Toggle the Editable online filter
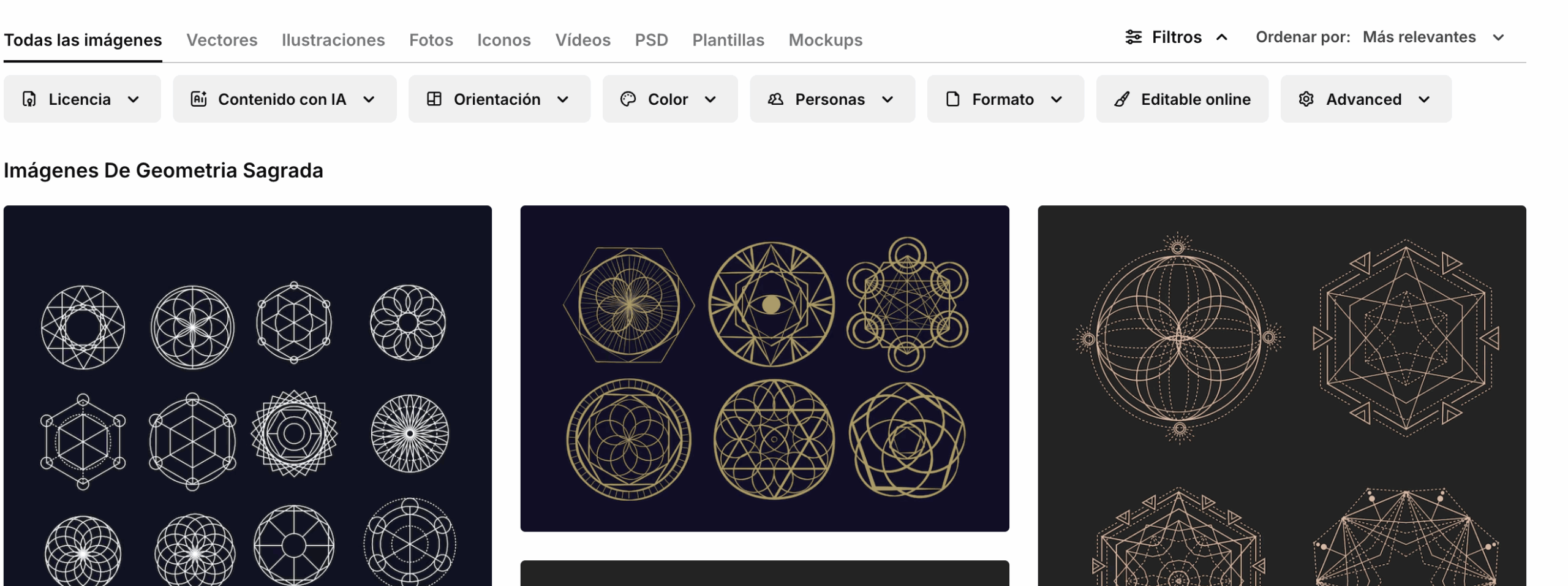 tap(1182, 99)
